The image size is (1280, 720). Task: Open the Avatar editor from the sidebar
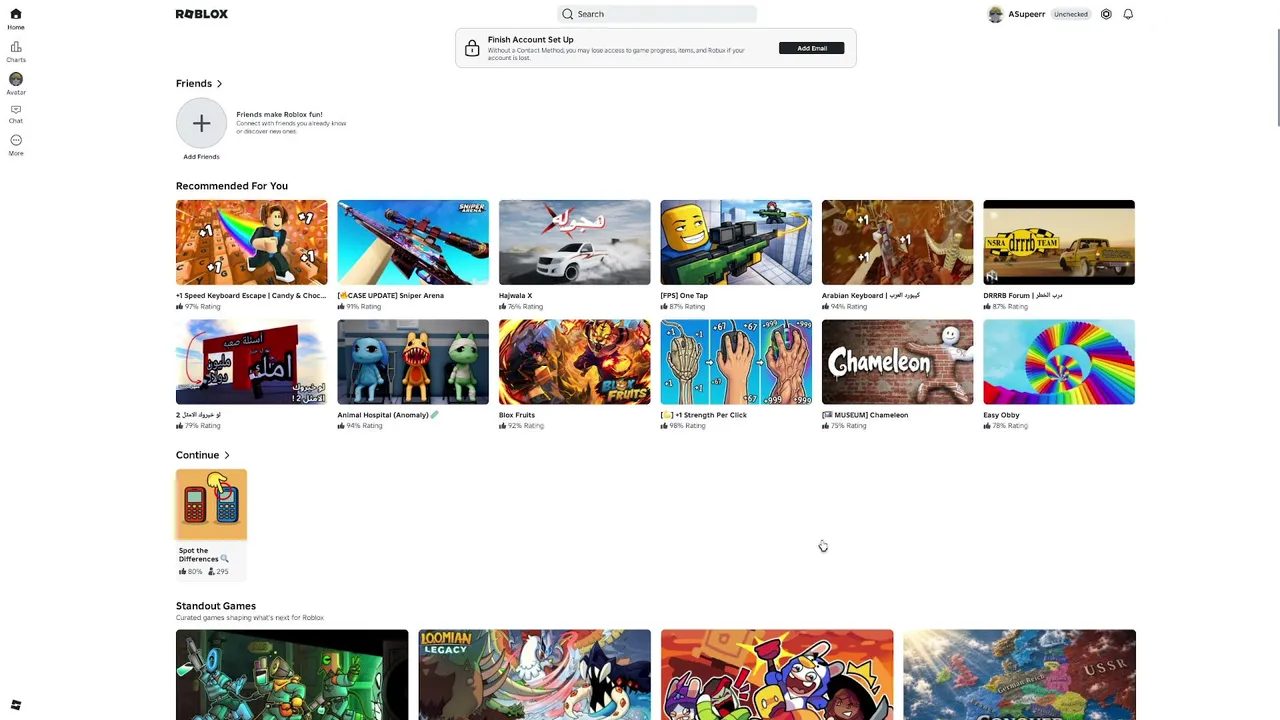[x=16, y=84]
